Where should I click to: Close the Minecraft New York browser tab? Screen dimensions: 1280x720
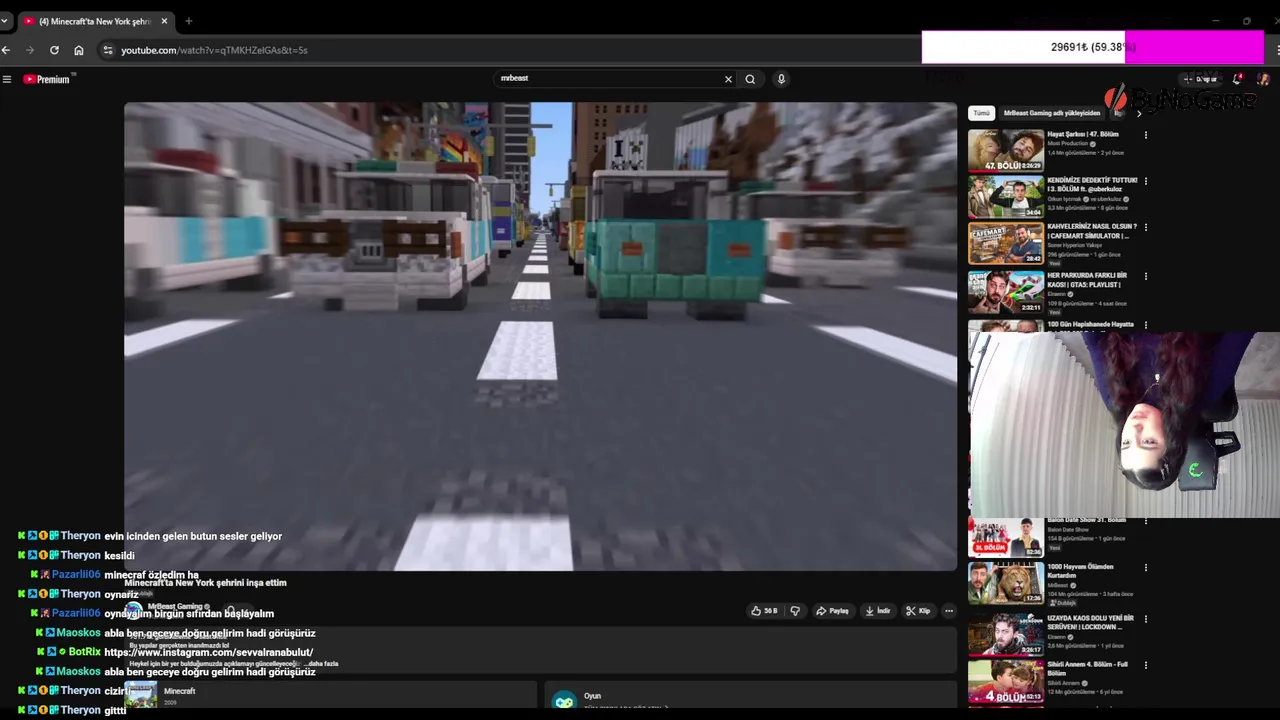click(164, 21)
